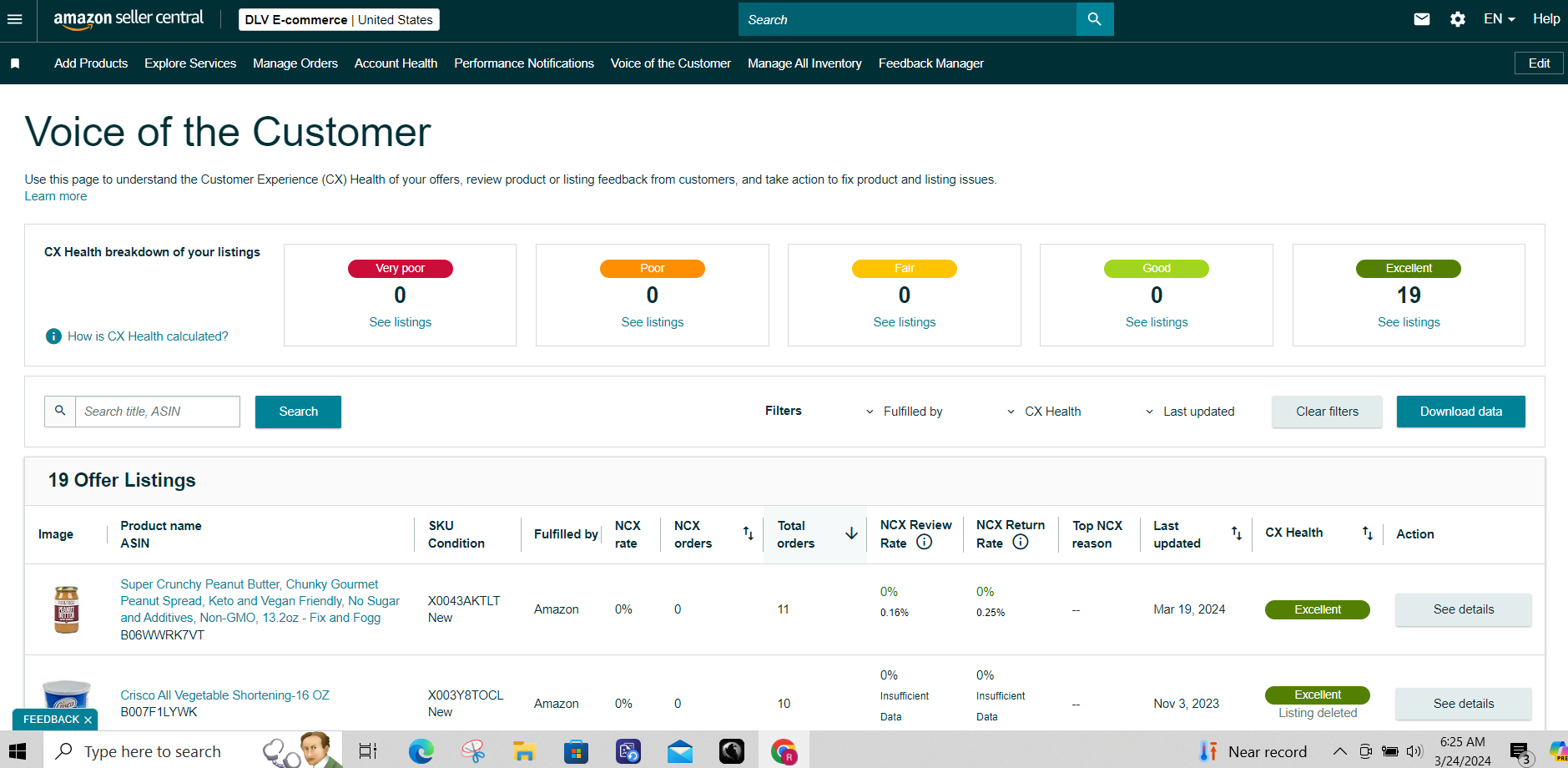Go to Feedback Manager
The height and width of the screenshot is (768, 1568).
pyautogui.click(x=931, y=63)
